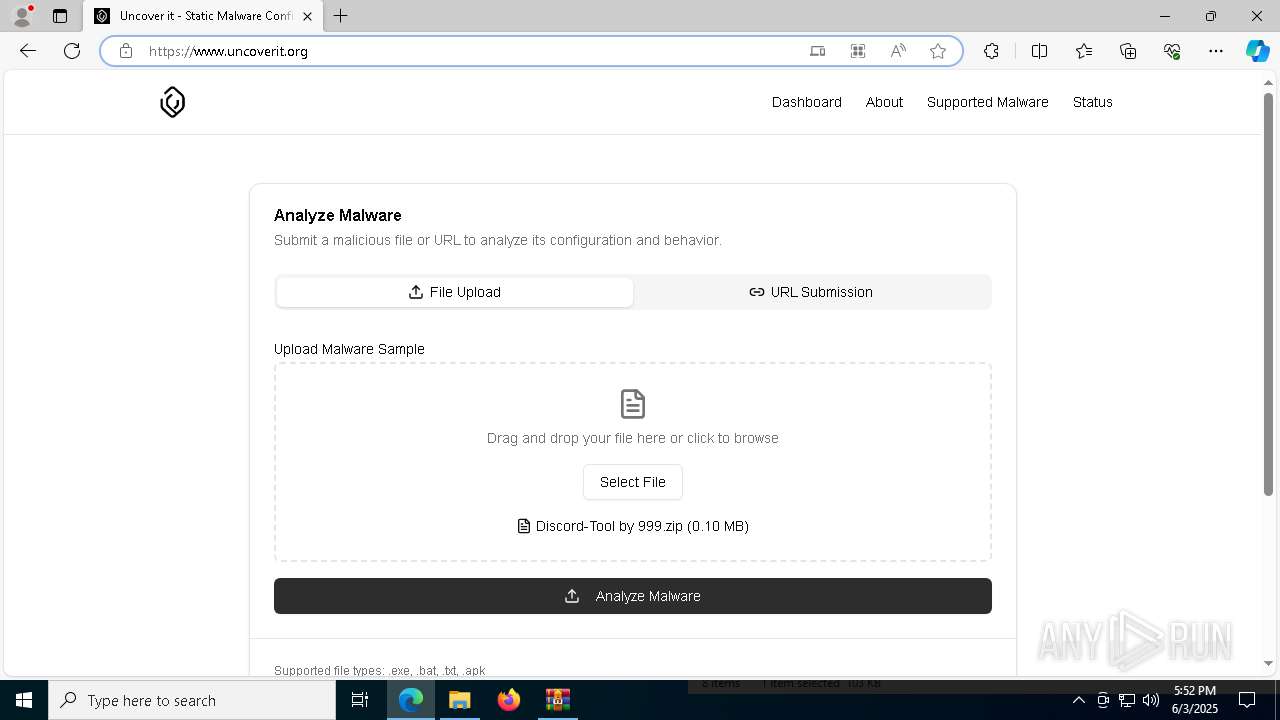Open the notification center icon
The width and height of the screenshot is (1280, 720).
(1247, 700)
